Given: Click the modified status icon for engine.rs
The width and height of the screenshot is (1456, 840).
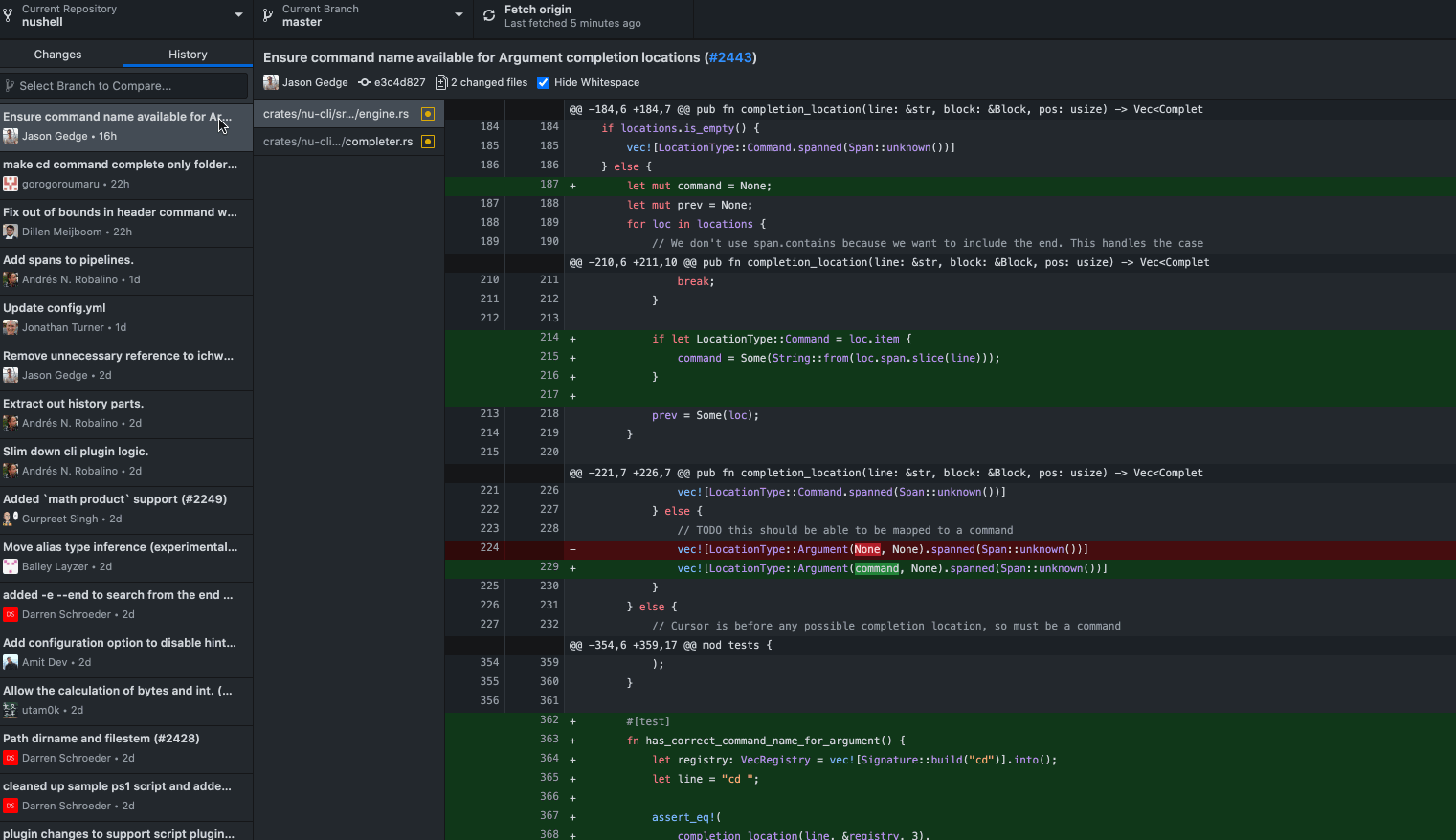Looking at the screenshot, I should [x=428, y=114].
